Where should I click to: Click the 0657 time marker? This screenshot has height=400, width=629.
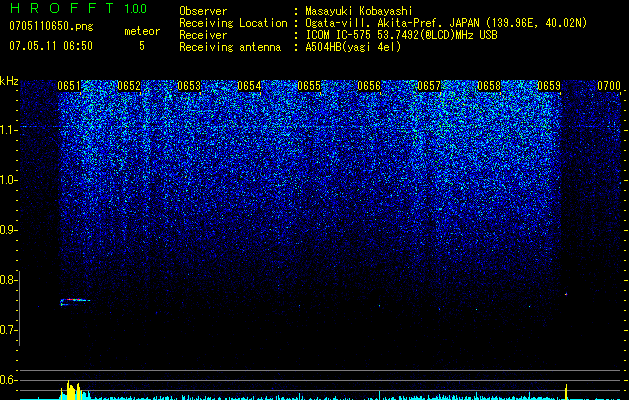[429, 86]
